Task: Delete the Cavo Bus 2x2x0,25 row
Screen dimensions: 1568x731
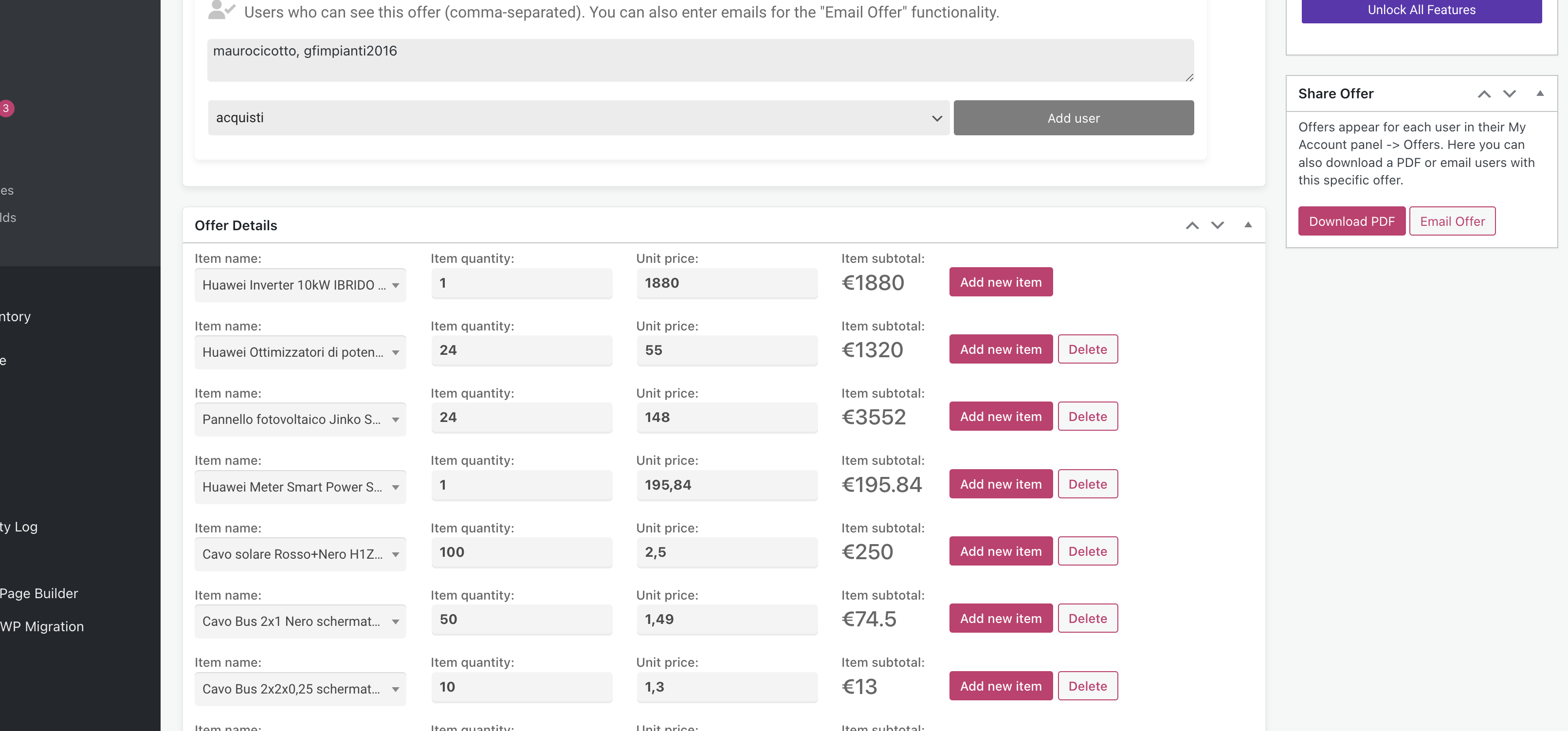Action: [1088, 686]
